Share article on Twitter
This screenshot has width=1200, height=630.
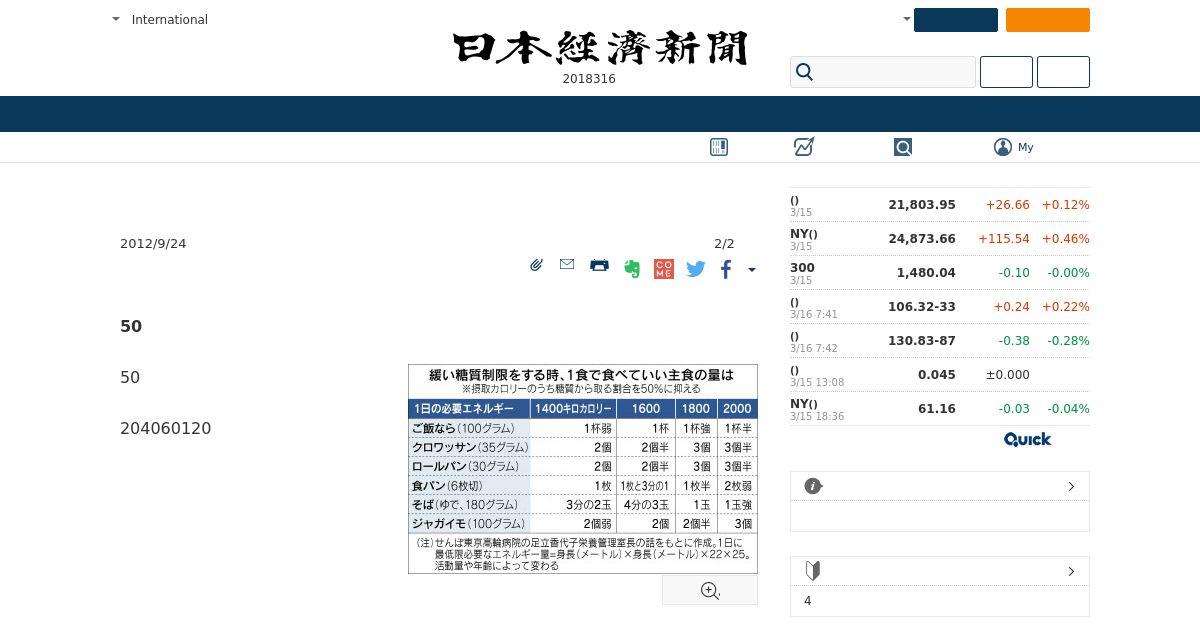696,268
